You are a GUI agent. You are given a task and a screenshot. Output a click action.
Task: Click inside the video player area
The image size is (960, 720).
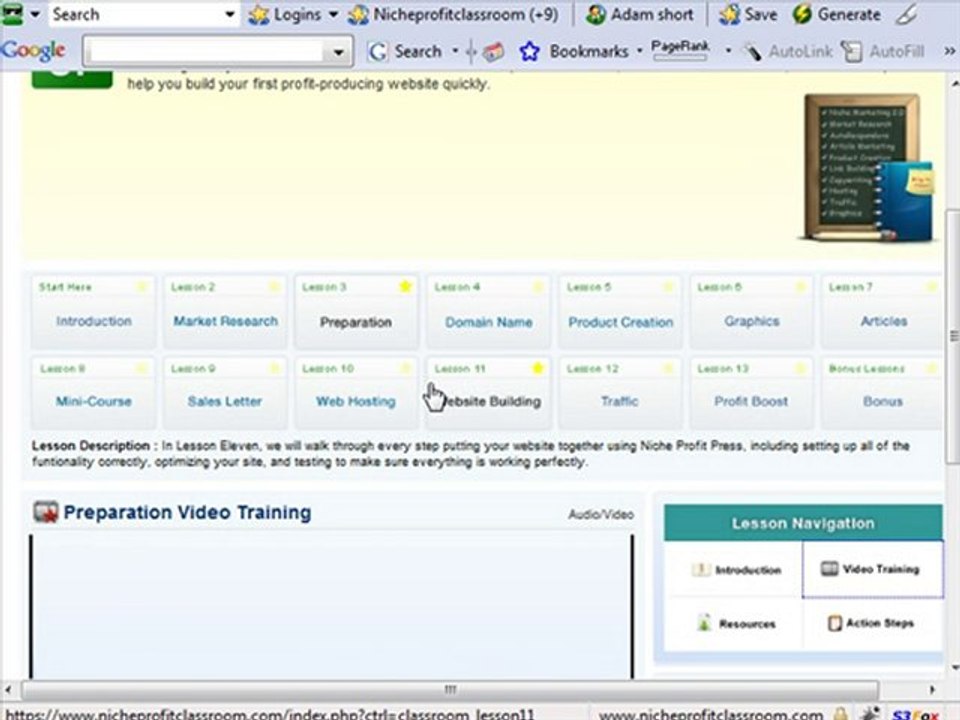[x=331, y=606]
